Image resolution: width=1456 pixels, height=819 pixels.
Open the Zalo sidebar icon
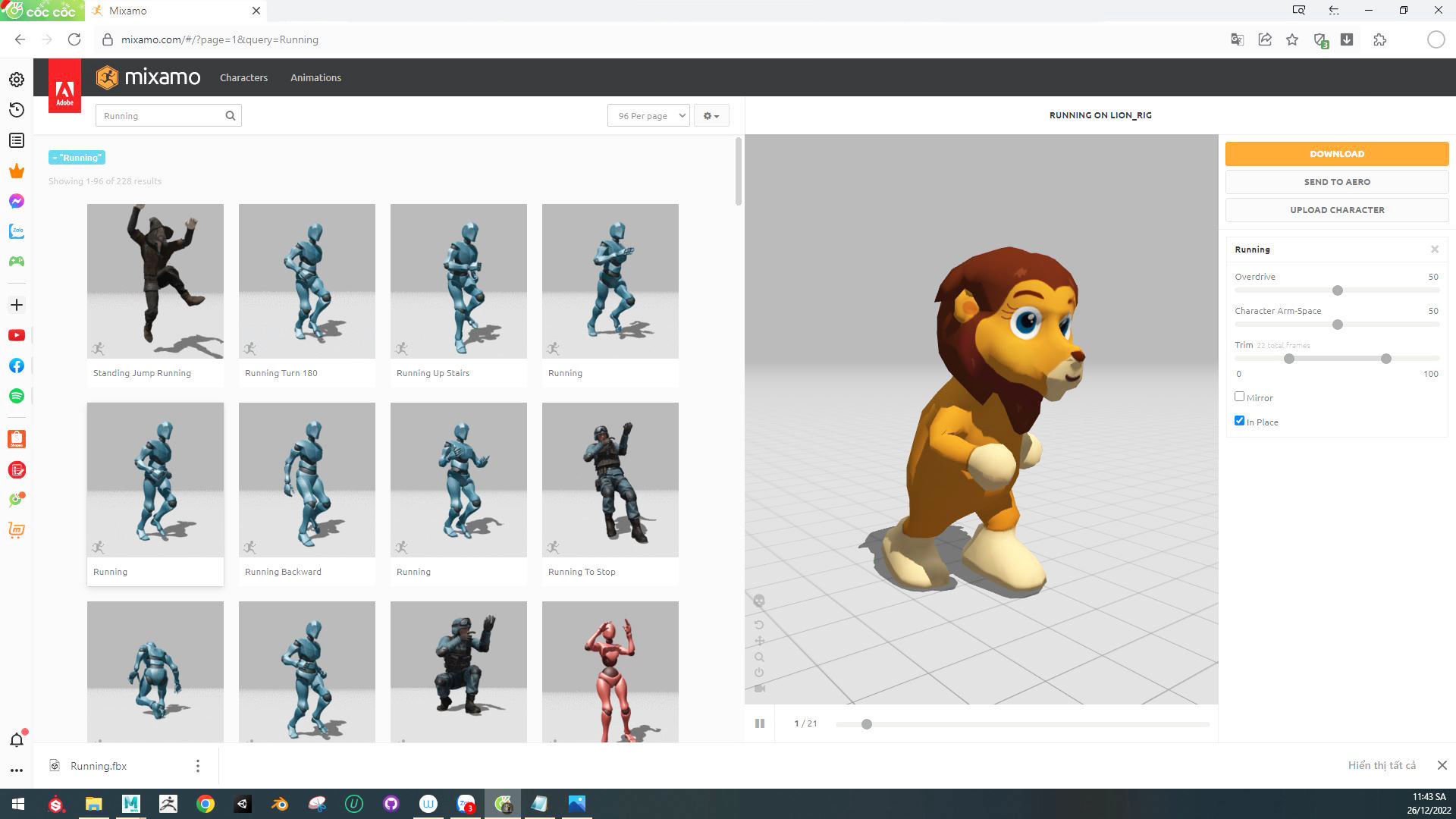point(17,231)
